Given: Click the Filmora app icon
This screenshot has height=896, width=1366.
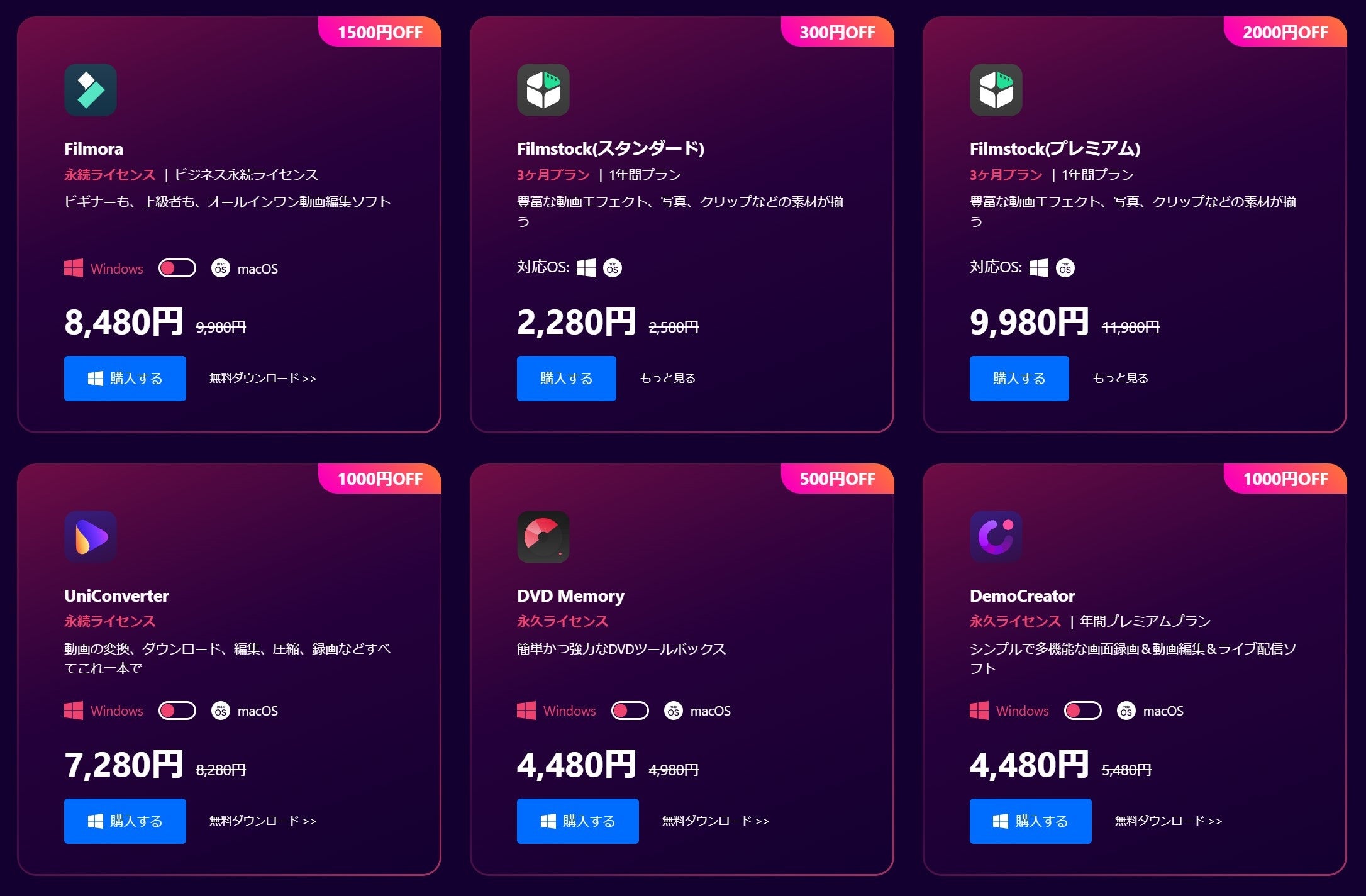Looking at the screenshot, I should coord(91,90).
